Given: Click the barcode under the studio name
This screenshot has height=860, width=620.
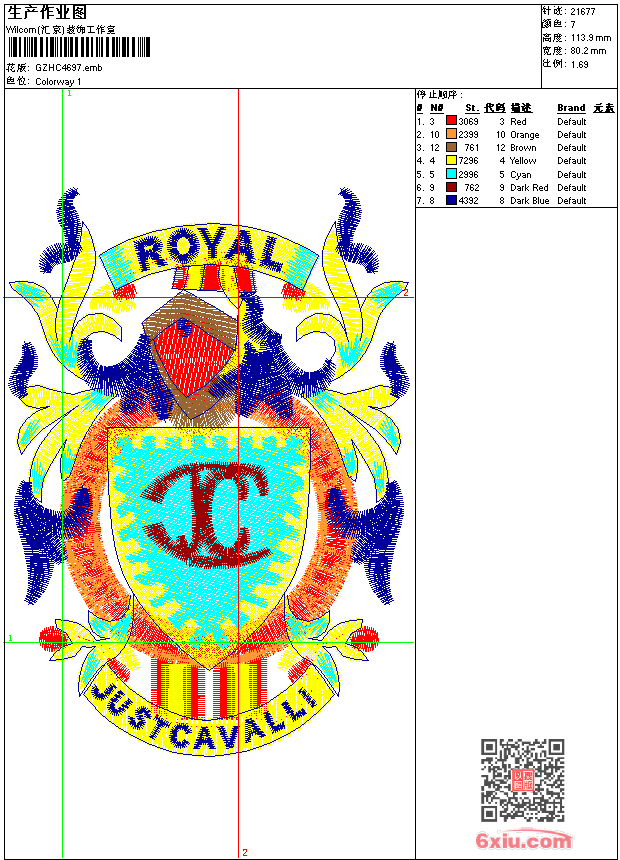Looking at the screenshot, I should click(x=78, y=47).
